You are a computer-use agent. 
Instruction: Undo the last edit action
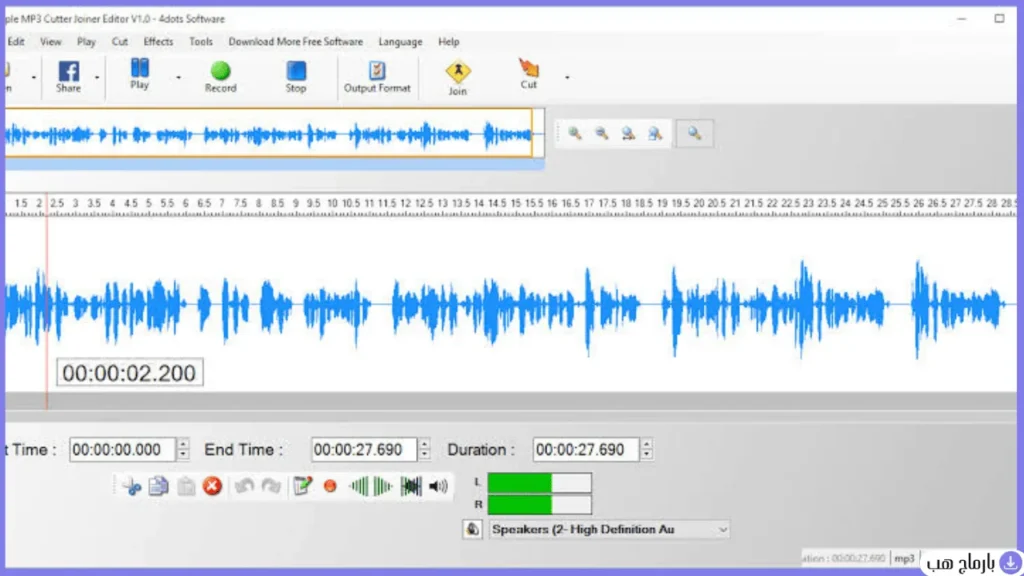point(244,487)
